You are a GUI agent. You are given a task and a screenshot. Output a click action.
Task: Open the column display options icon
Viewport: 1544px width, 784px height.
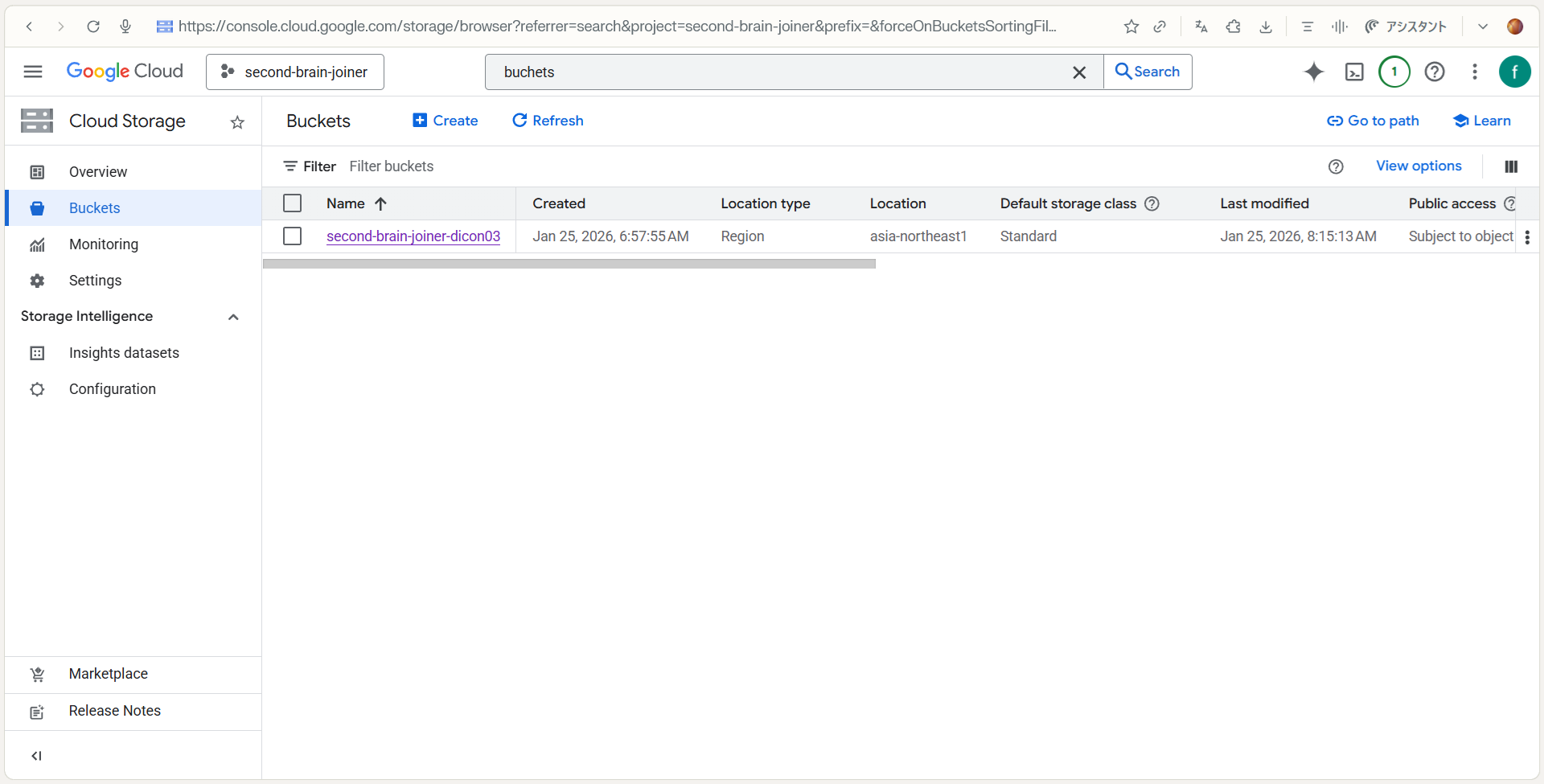coord(1511,166)
